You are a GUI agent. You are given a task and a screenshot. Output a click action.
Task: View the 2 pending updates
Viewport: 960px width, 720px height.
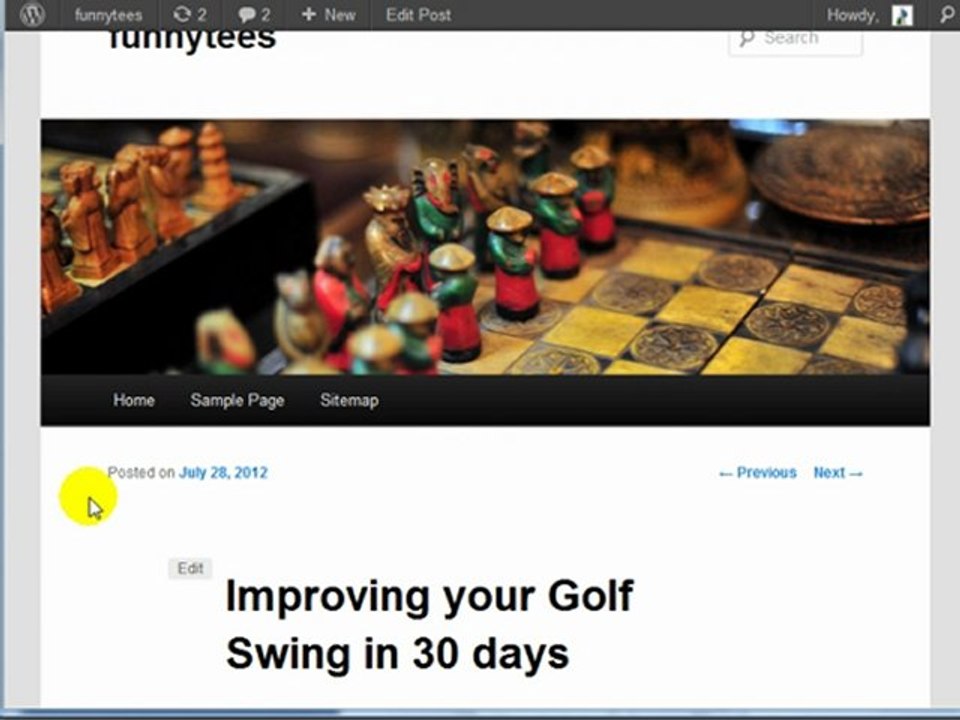point(190,14)
